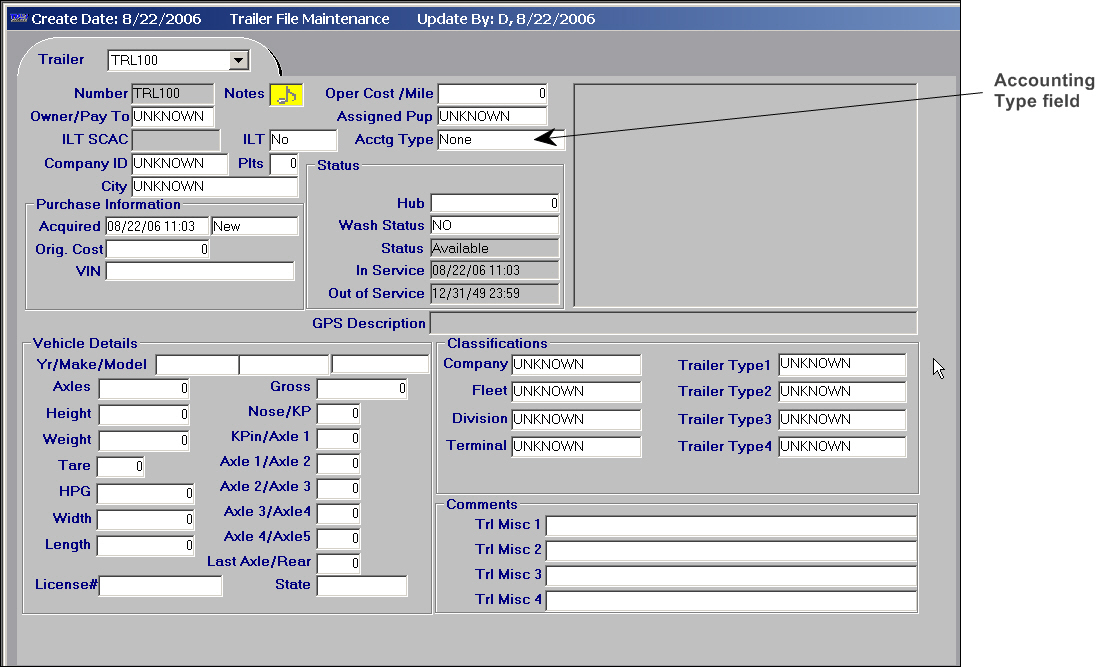Focus the Orig. Cost field
Viewport: 1109px width, 667px height.
click(x=158, y=249)
